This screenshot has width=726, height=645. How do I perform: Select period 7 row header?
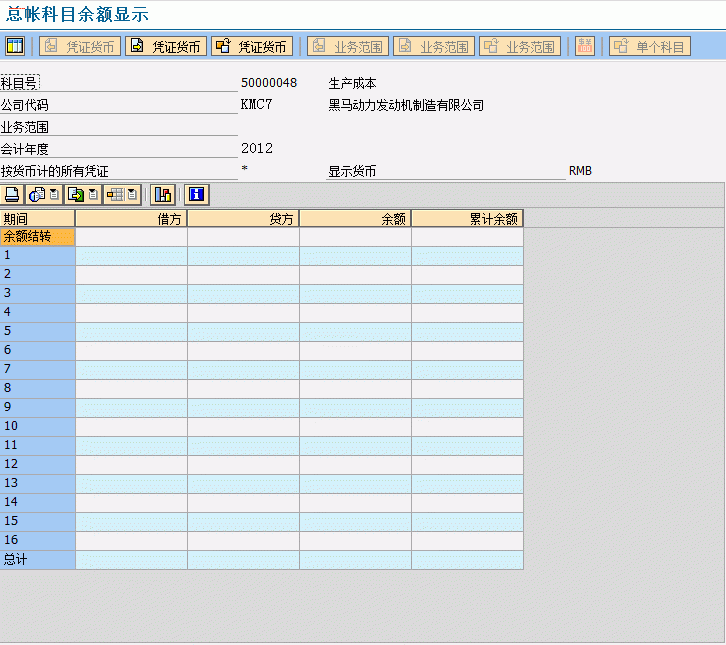pyautogui.click(x=37, y=369)
